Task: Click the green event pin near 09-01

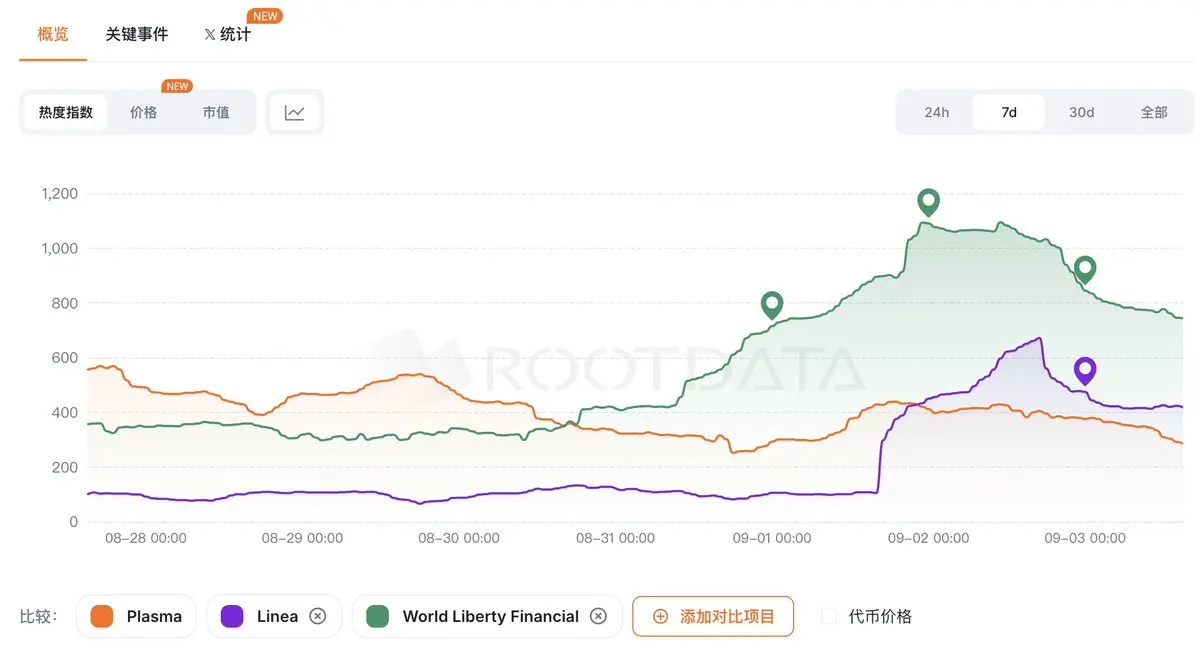Action: [x=771, y=305]
